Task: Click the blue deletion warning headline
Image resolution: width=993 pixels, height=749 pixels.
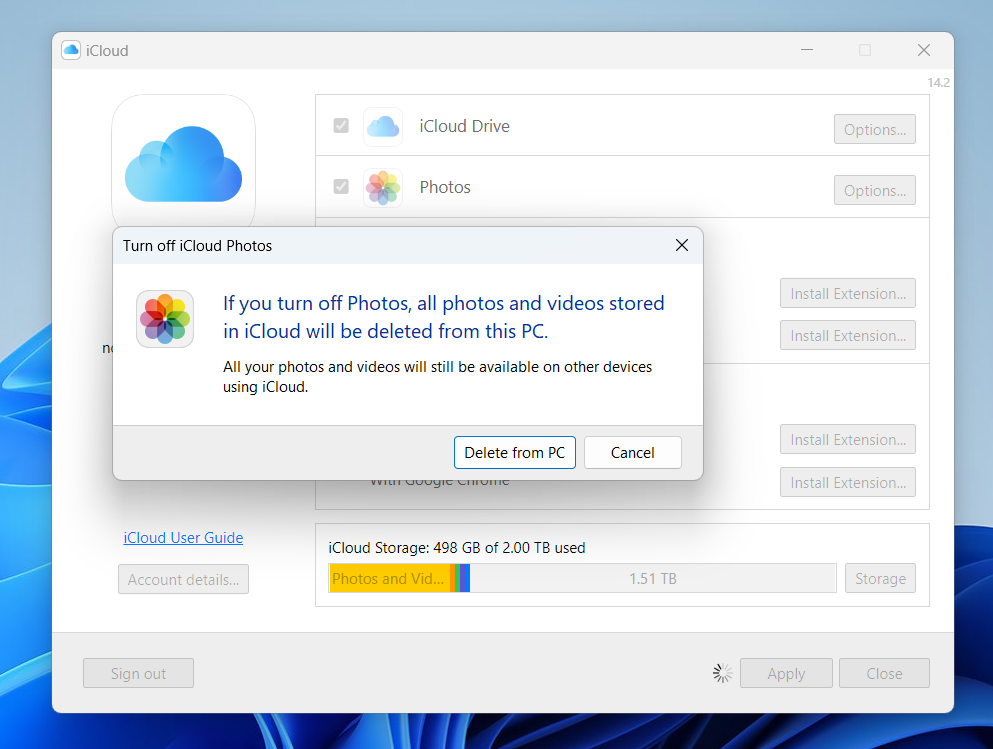Action: click(x=443, y=317)
